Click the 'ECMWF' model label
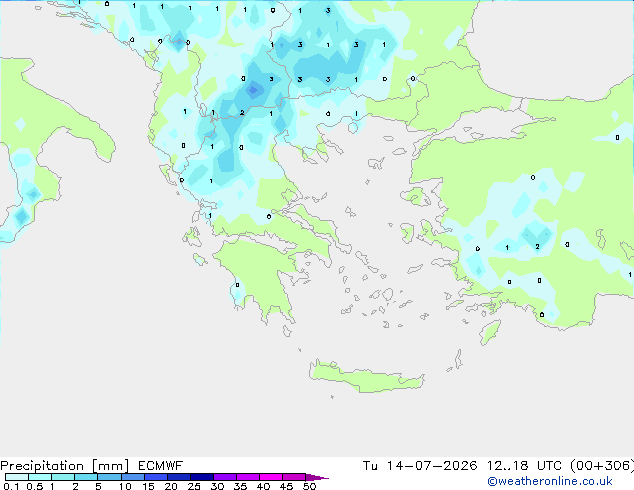Viewport: 634px width, 490px height. coord(161,466)
